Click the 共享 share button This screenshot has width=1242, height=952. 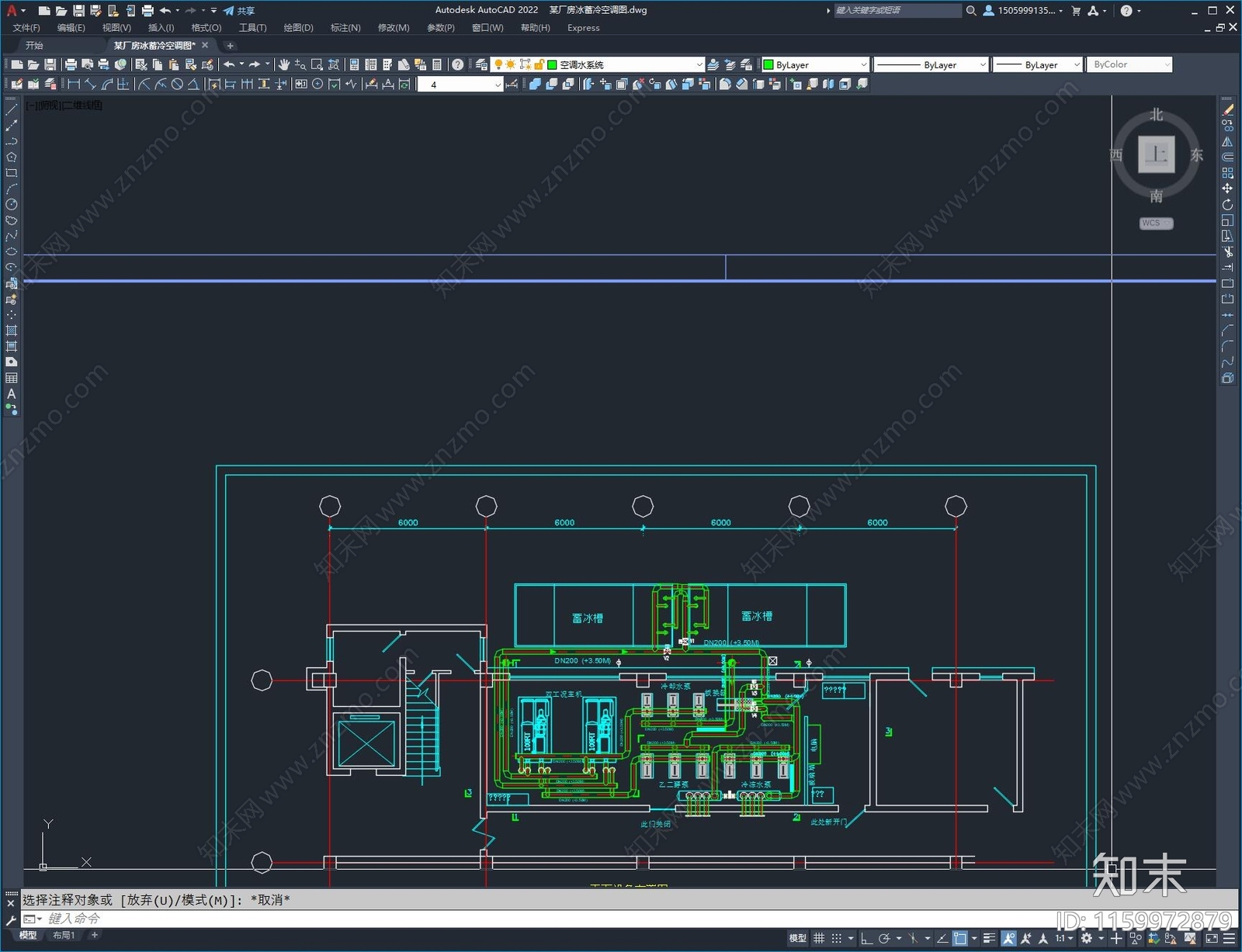pyautogui.click(x=239, y=11)
